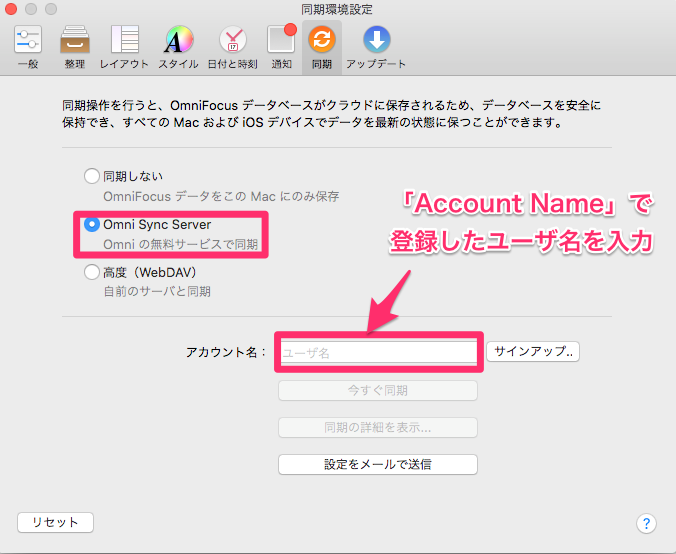
Task: Open the 日付と時刻 (Dates & Times) pane
Action: 233,47
